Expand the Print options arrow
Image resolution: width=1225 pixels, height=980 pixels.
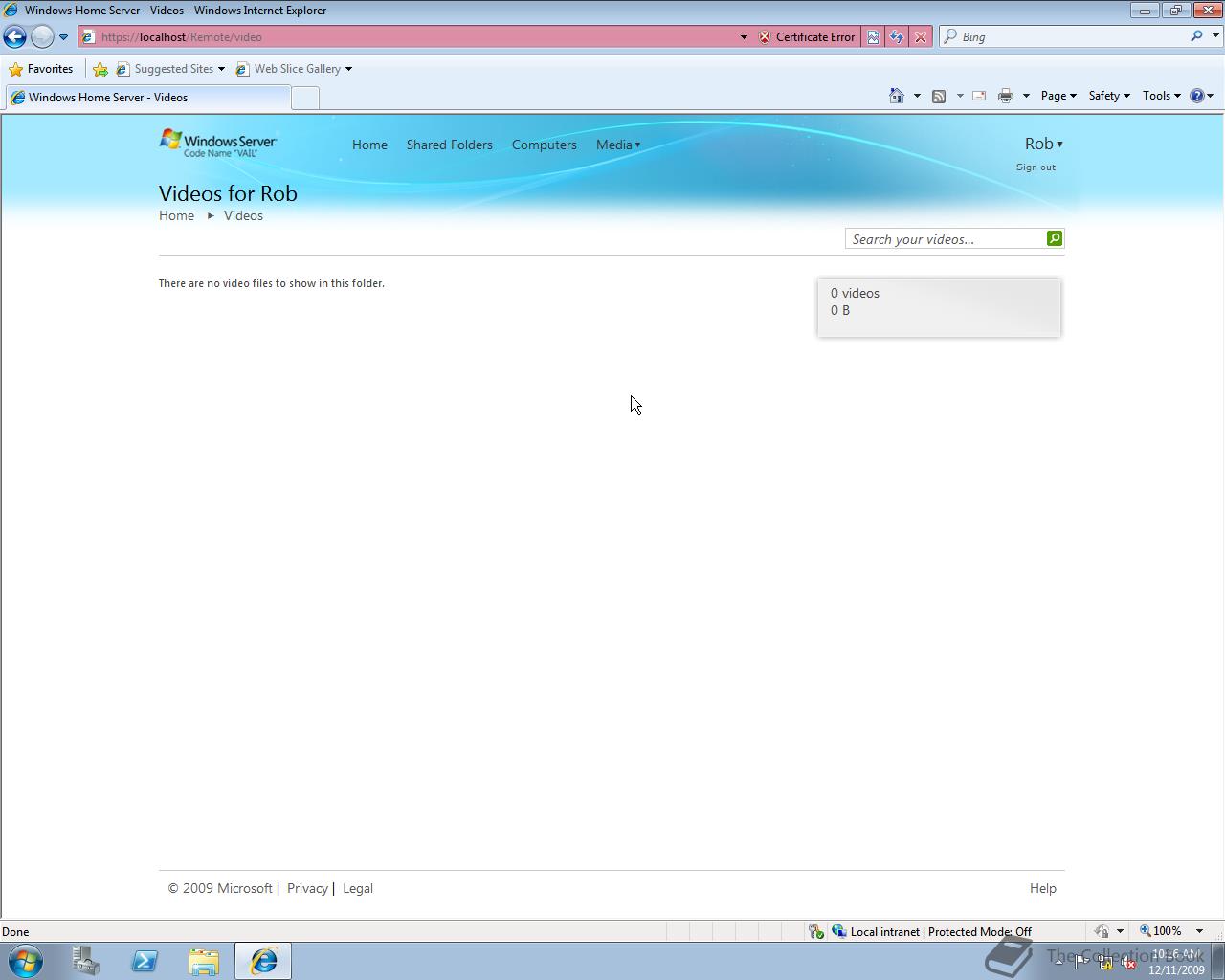pyautogui.click(x=1026, y=96)
